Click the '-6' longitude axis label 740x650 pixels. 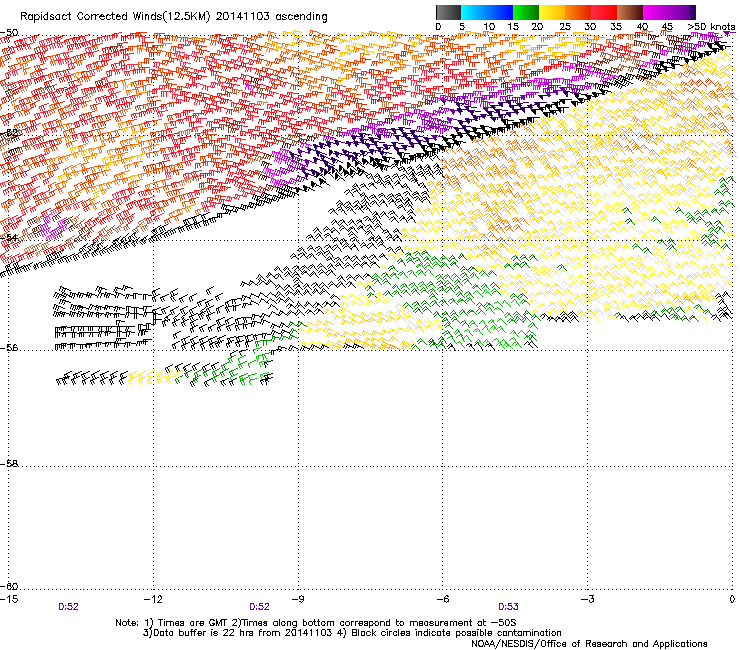click(442, 599)
